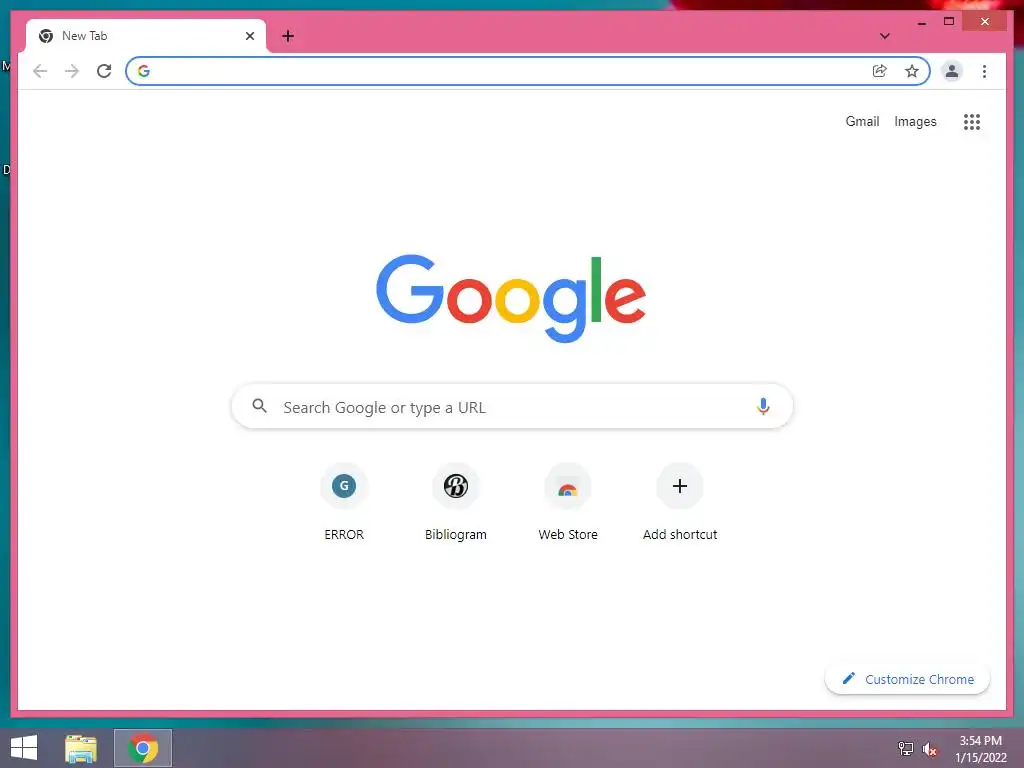1024x768 pixels.
Task: Open the ERROR shortcut tile
Action: [x=344, y=502]
